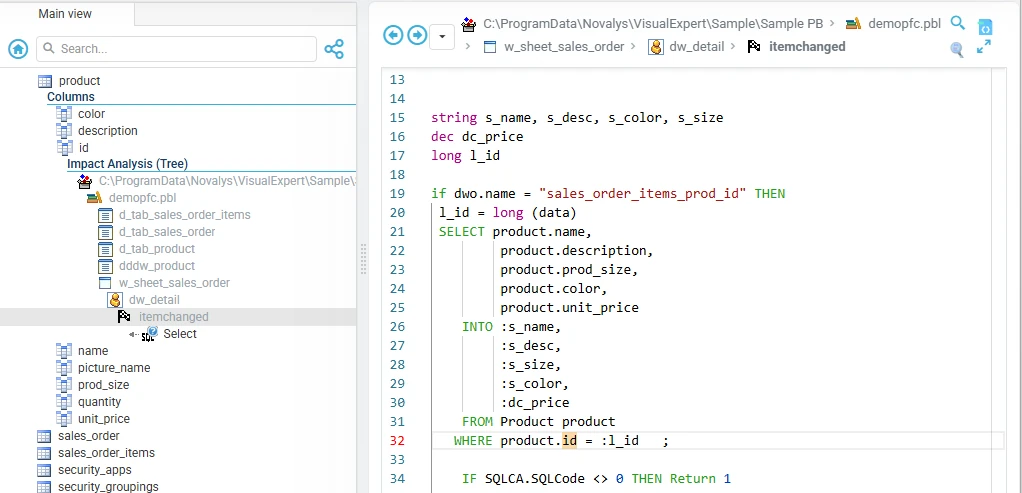Select the prod_size column
This screenshot has width=1022, height=493.
pos(104,385)
